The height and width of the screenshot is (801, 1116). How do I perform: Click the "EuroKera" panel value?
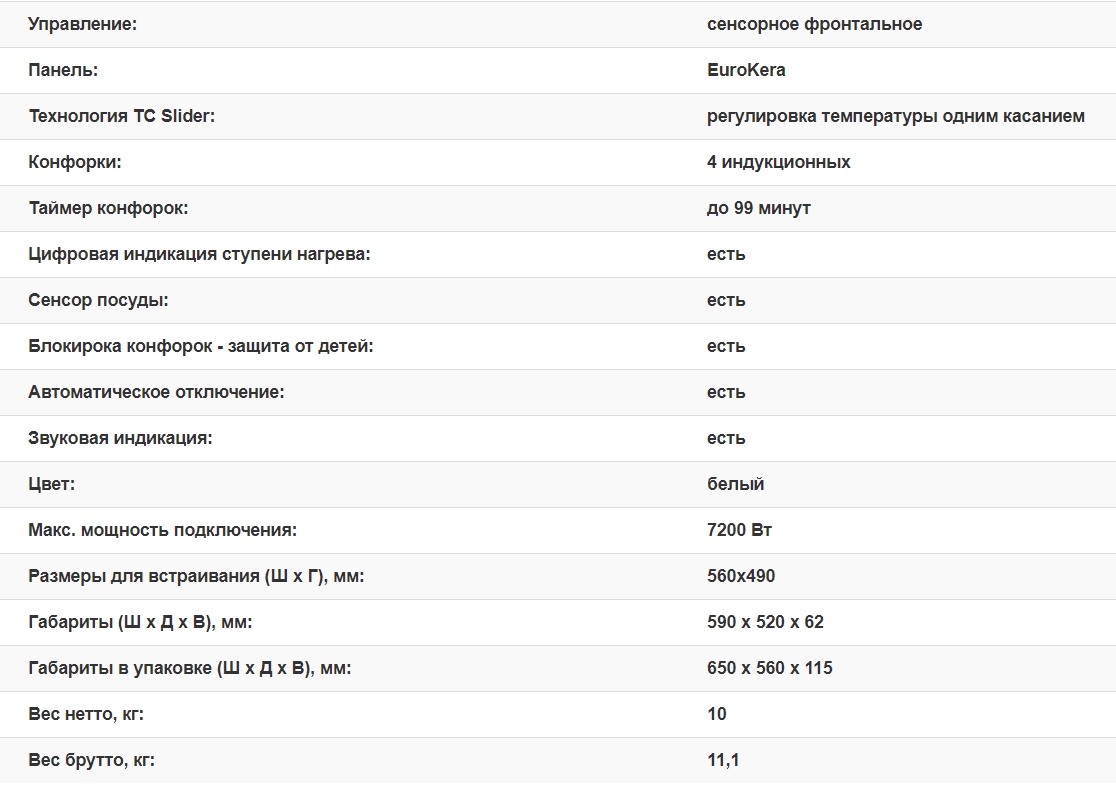[746, 70]
